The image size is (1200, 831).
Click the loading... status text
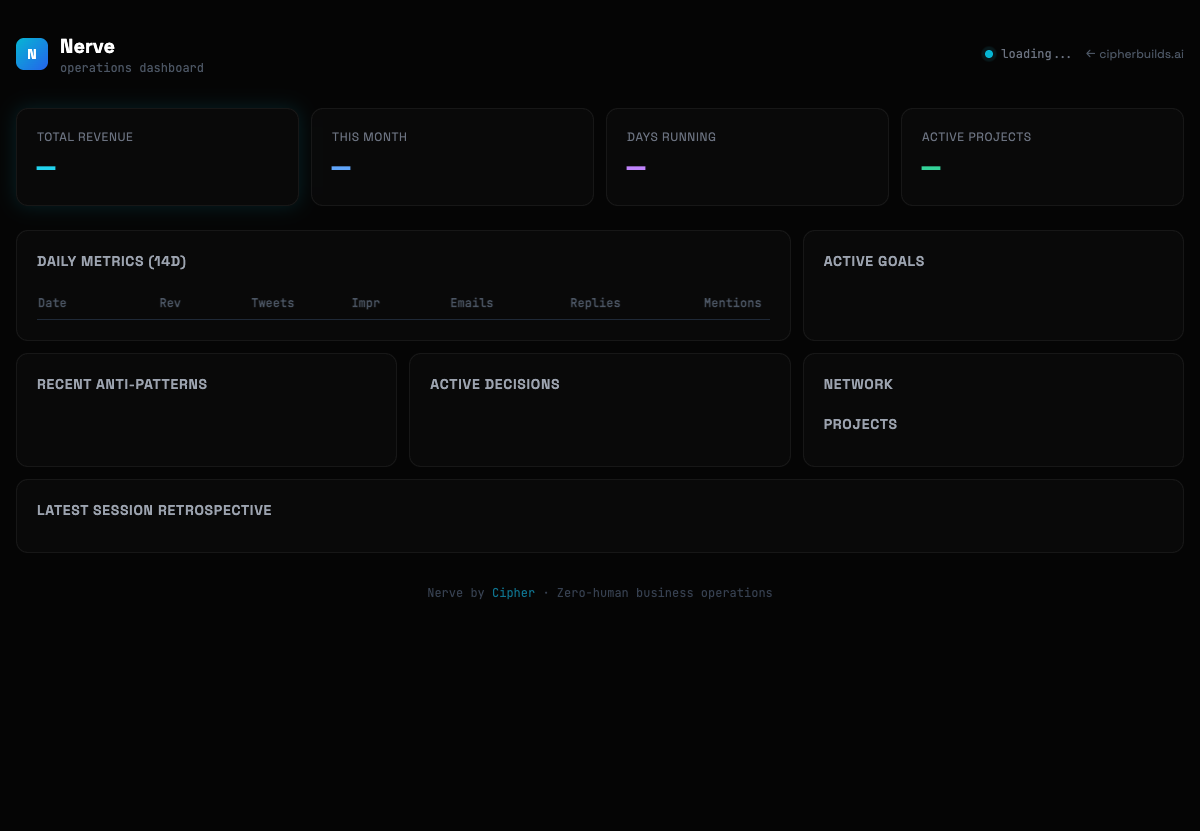tap(1036, 54)
